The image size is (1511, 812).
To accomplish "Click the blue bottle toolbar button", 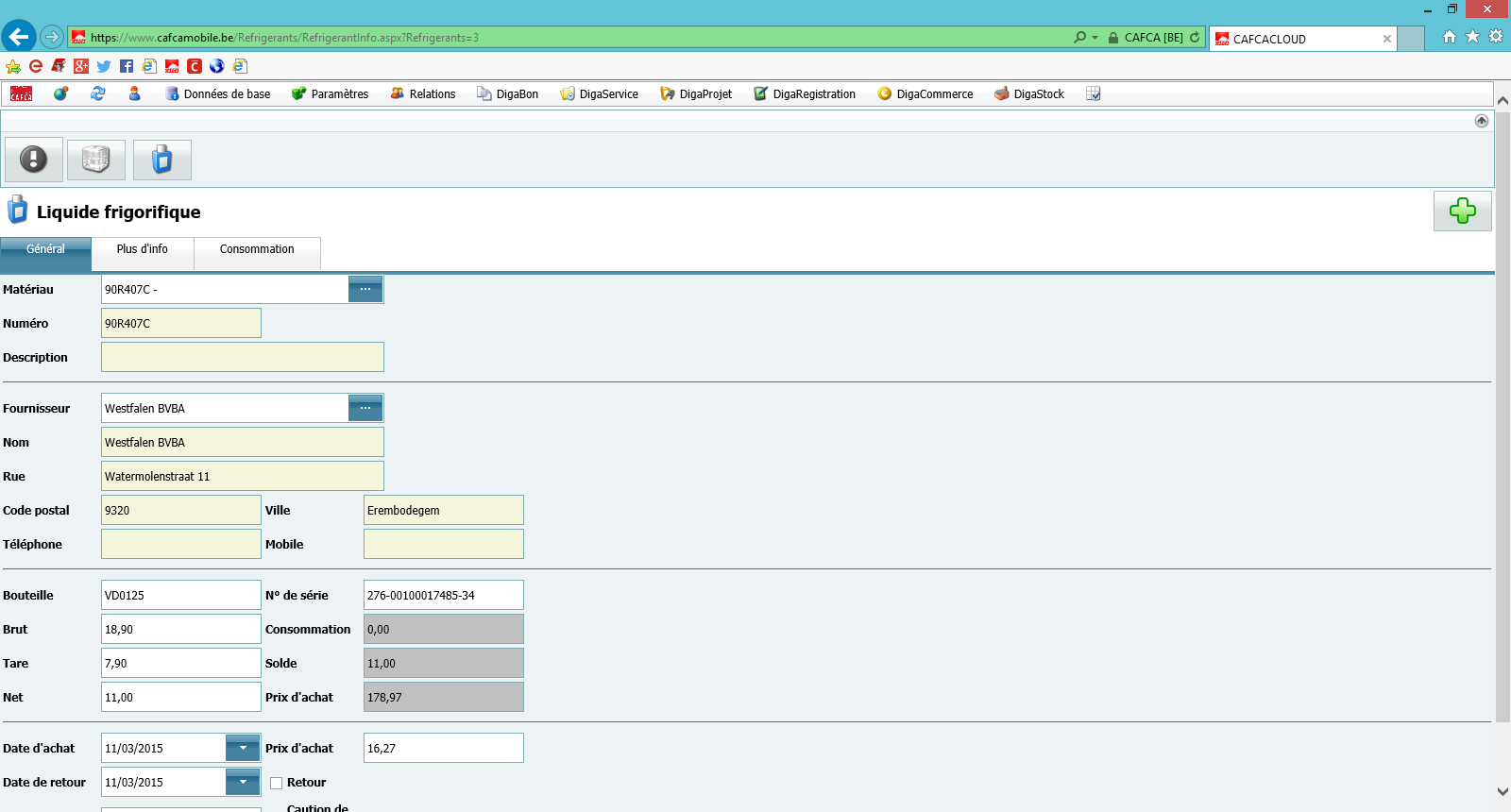I will coord(162,160).
